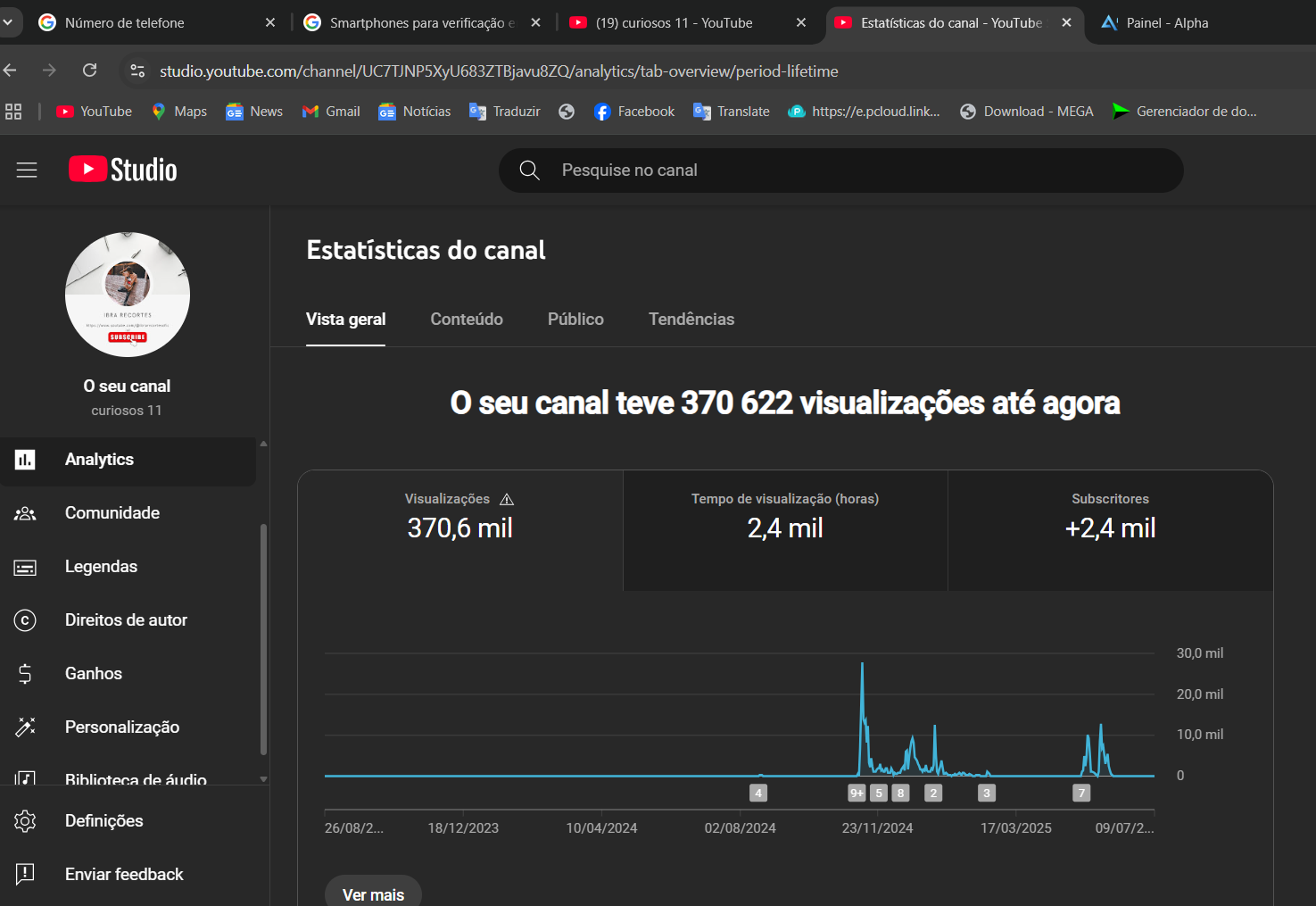Click the Analytics bar chart icon
Image resolution: width=1316 pixels, height=906 pixels.
point(25,460)
